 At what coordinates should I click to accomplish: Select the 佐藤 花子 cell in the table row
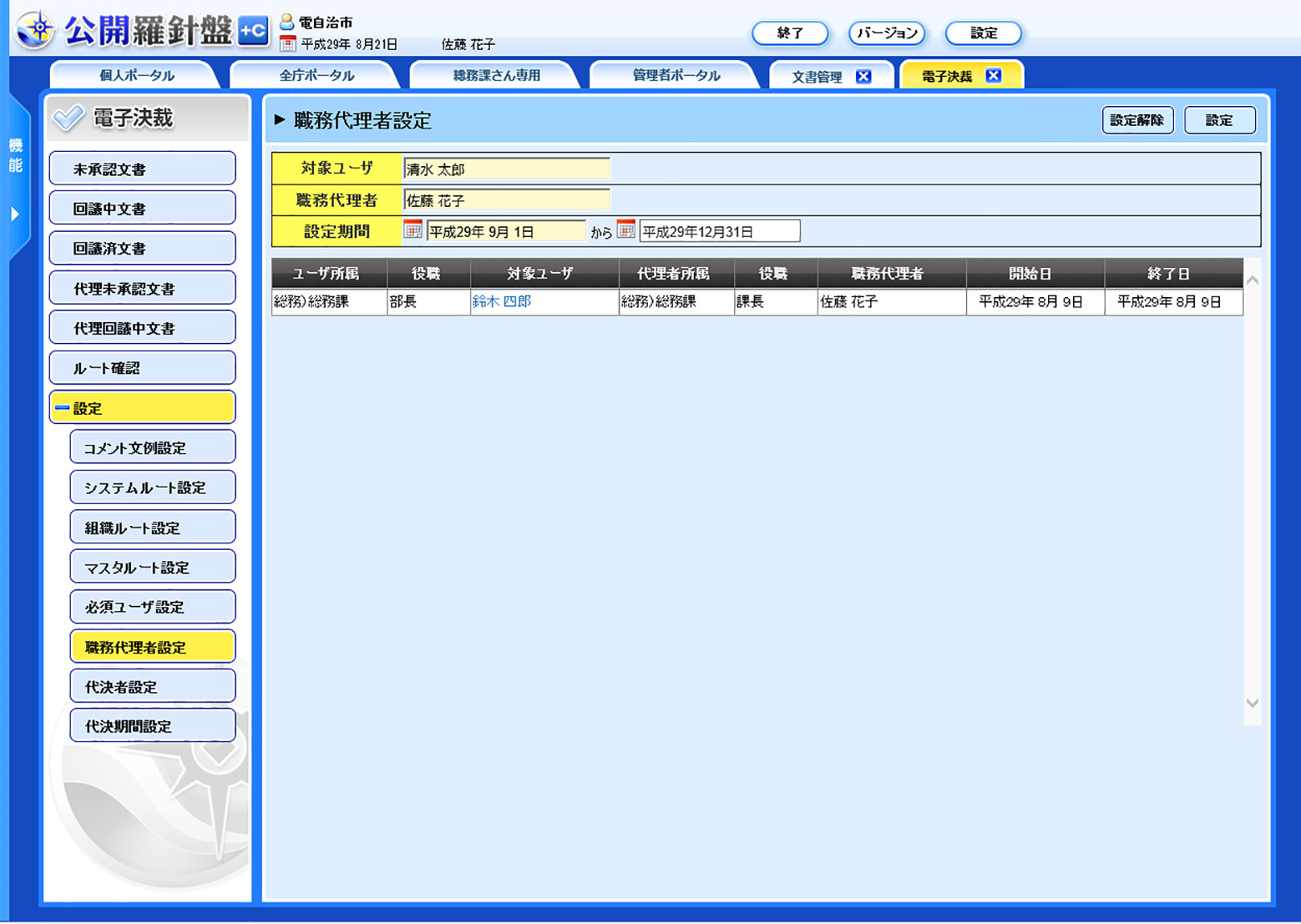(891, 302)
